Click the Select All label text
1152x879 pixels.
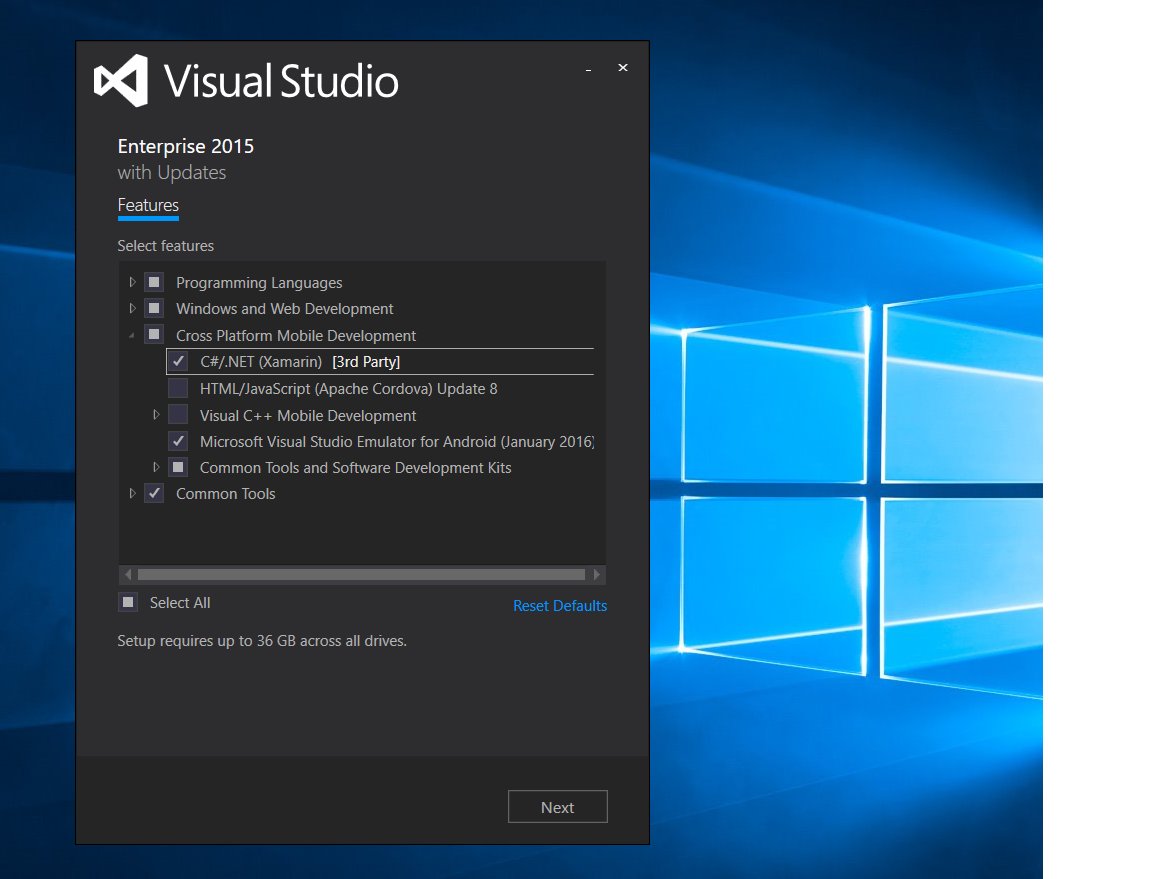[180, 603]
